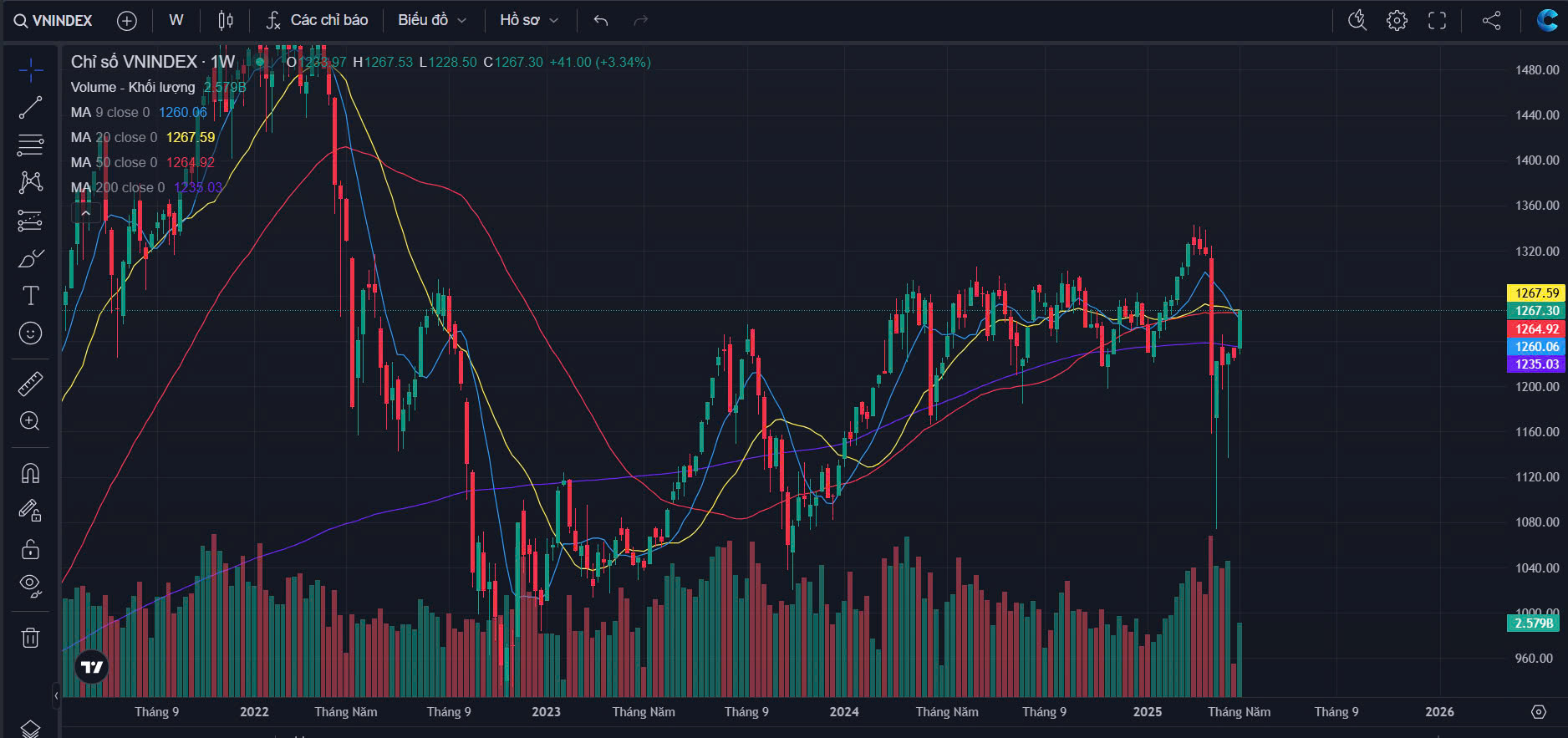Screen dimensions: 1568x738
Task: Click the green market status dot
Action: coord(260,62)
